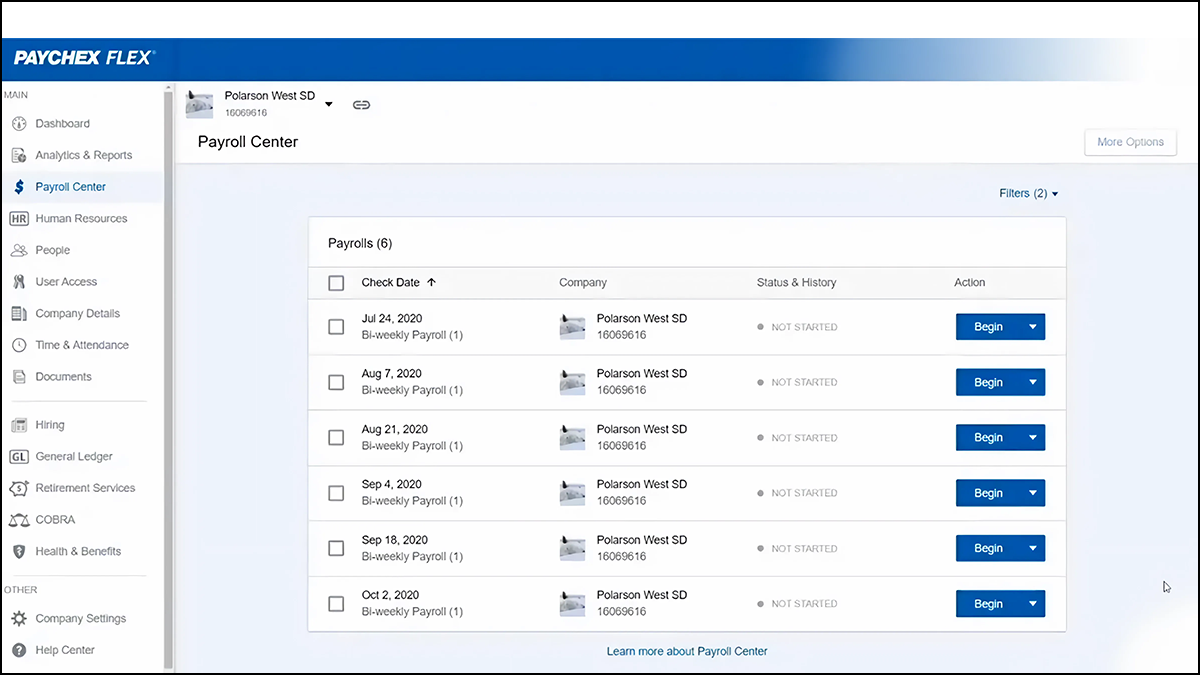Check the Aug 7, 2020 payroll checkbox
Screen dimensions: 1200x675
coord(336,382)
